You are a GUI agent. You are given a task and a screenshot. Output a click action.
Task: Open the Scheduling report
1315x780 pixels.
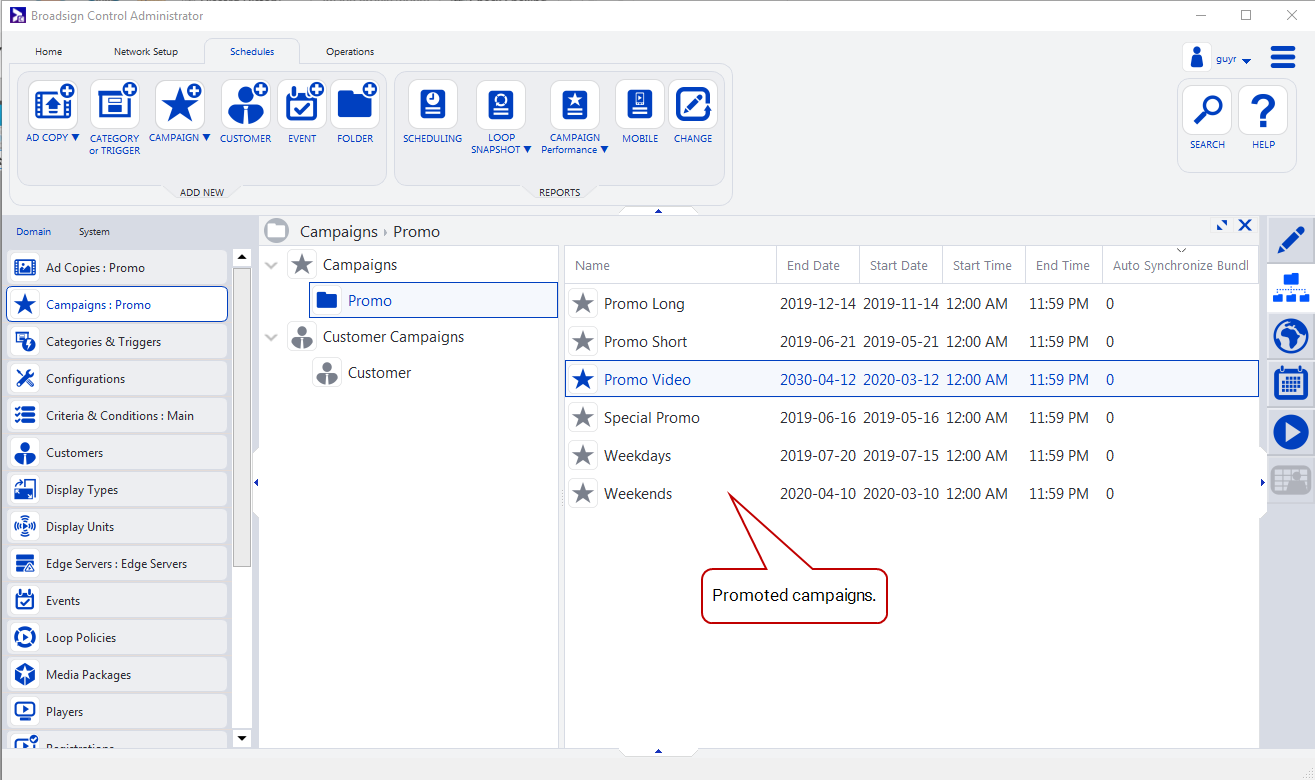coord(432,105)
